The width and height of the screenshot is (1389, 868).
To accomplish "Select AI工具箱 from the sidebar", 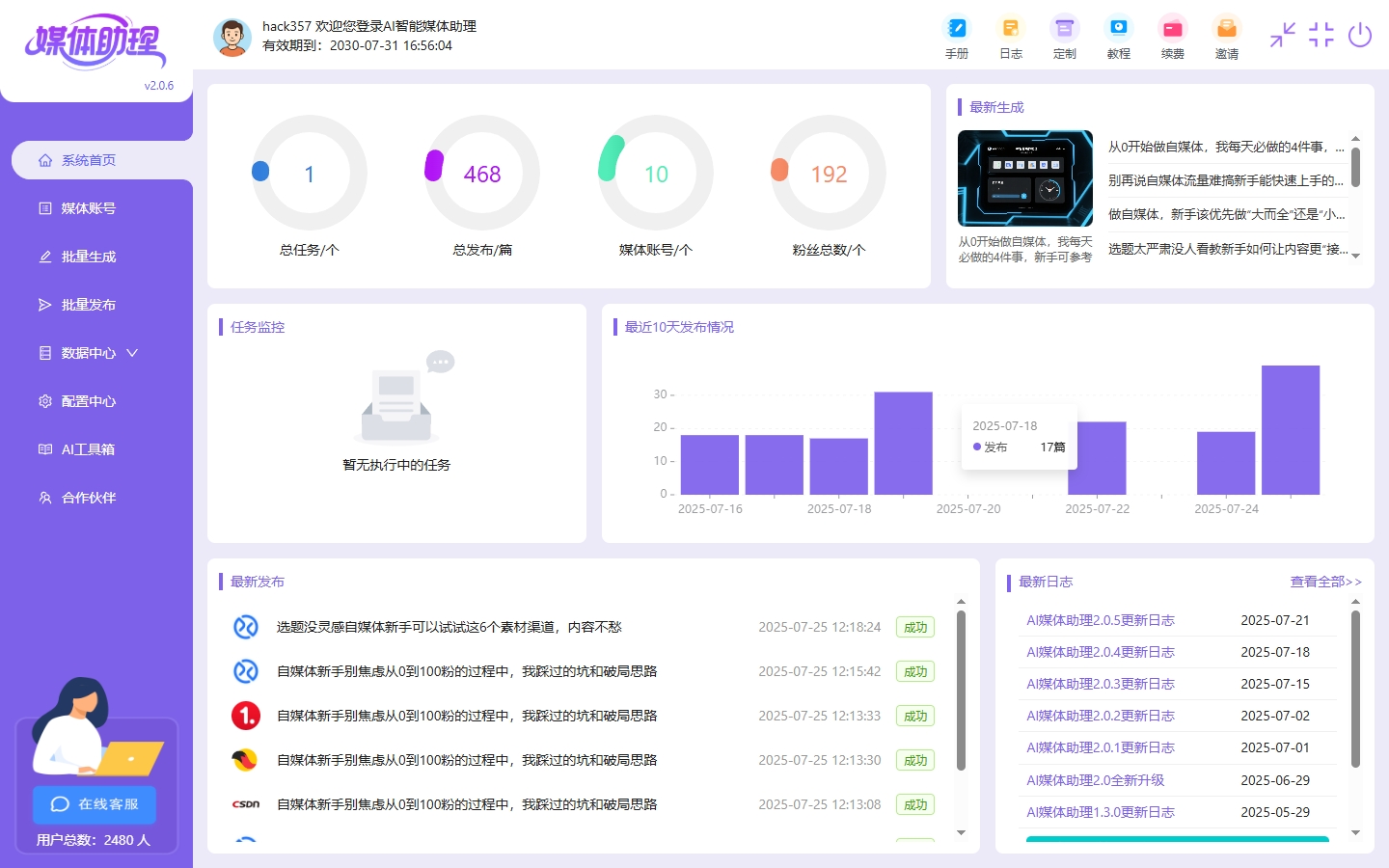I will 87,449.
